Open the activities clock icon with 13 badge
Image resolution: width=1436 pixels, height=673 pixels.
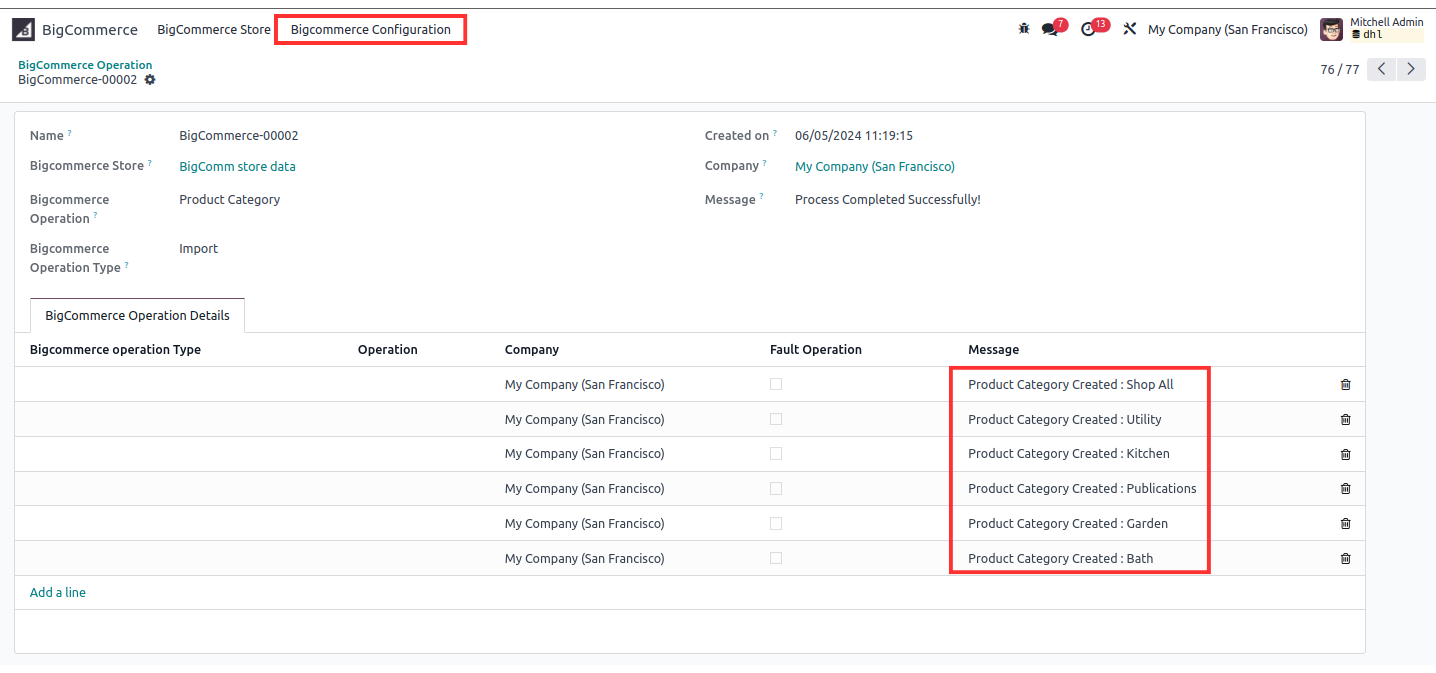coord(1089,29)
